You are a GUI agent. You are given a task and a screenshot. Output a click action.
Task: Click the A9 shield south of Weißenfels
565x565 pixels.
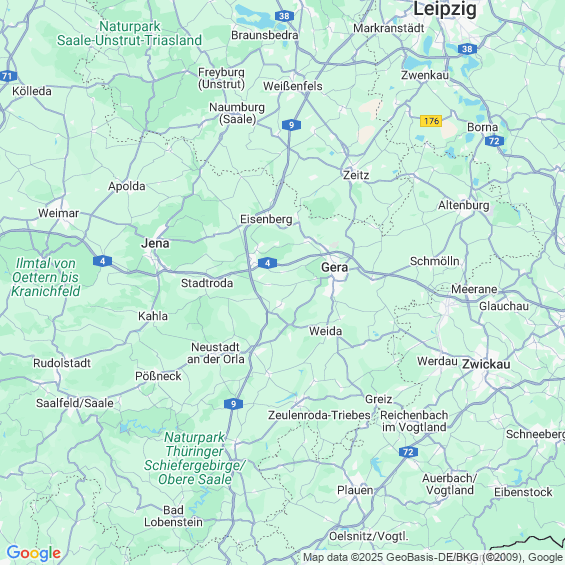[292, 125]
